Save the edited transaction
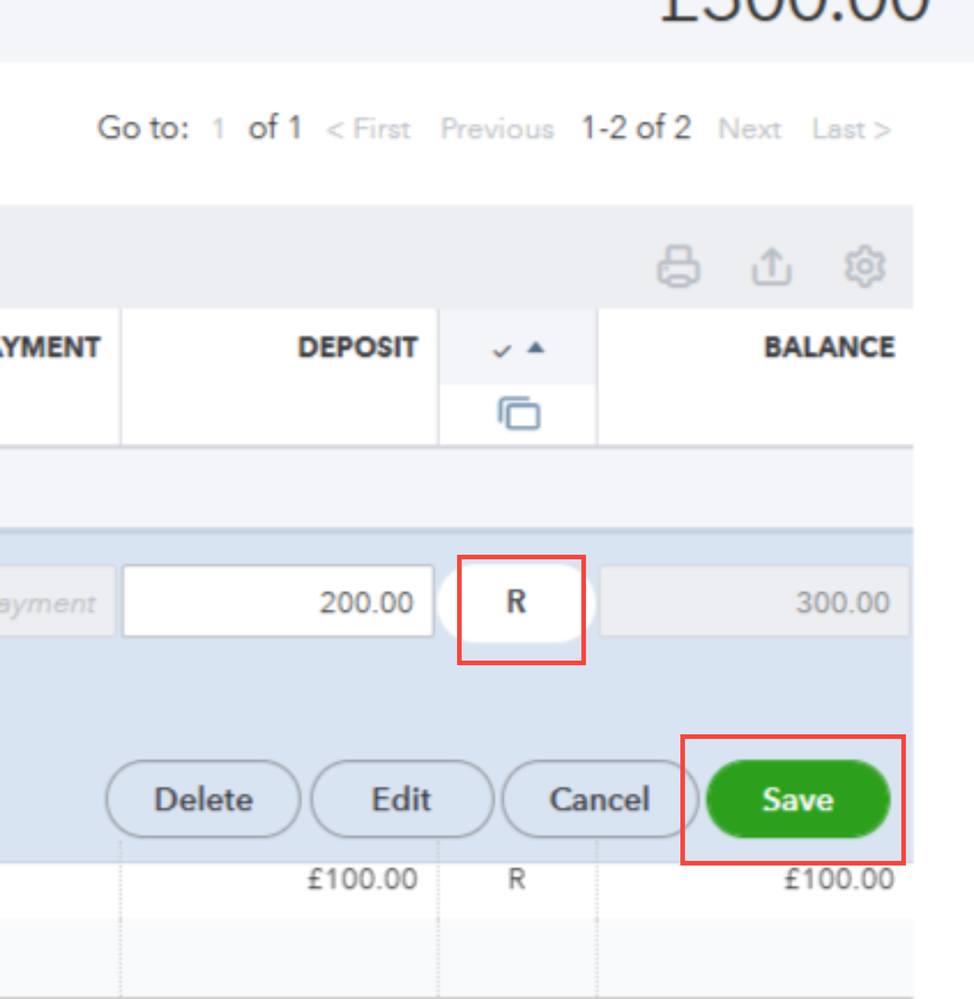Image resolution: width=974 pixels, height=999 pixels. click(797, 799)
